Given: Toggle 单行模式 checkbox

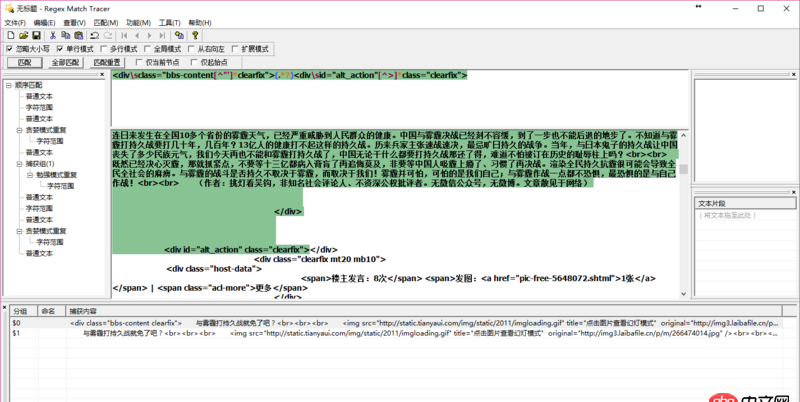Looking at the screenshot, I should (60, 49).
